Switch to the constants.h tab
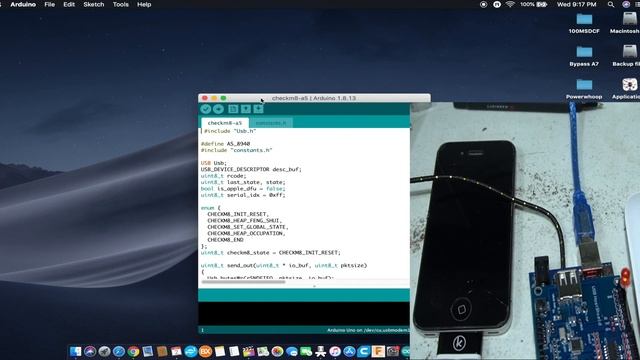Screen dimensions: 640x360 pos(271,123)
